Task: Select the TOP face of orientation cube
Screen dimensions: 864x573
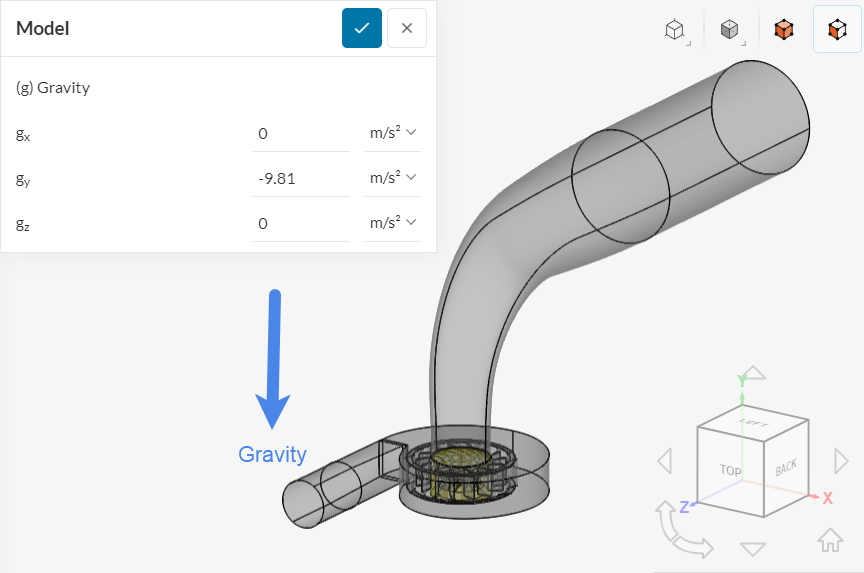Action: point(730,469)
